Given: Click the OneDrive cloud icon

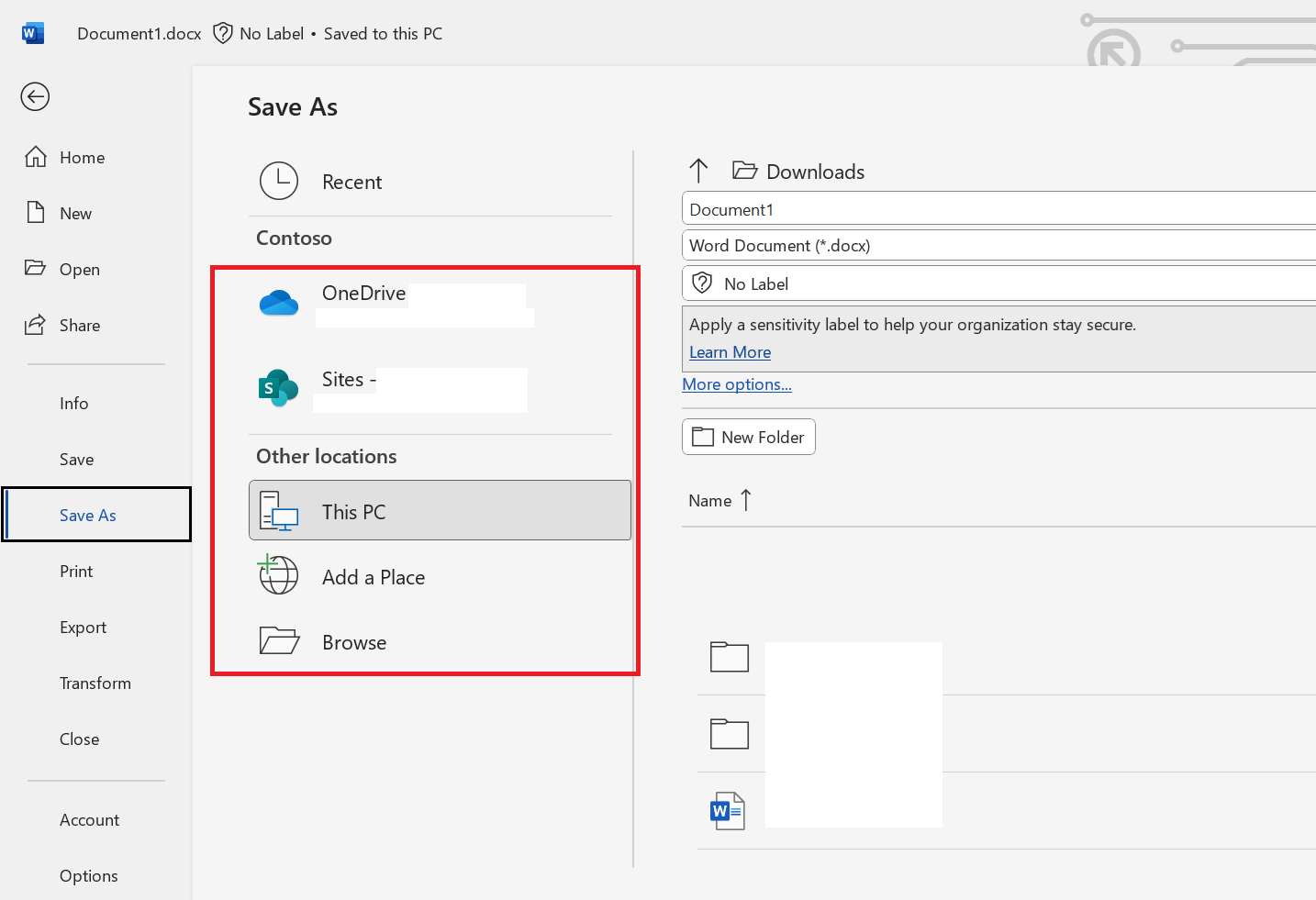Looking at the screenshot, I should click(x=279, y=303).
